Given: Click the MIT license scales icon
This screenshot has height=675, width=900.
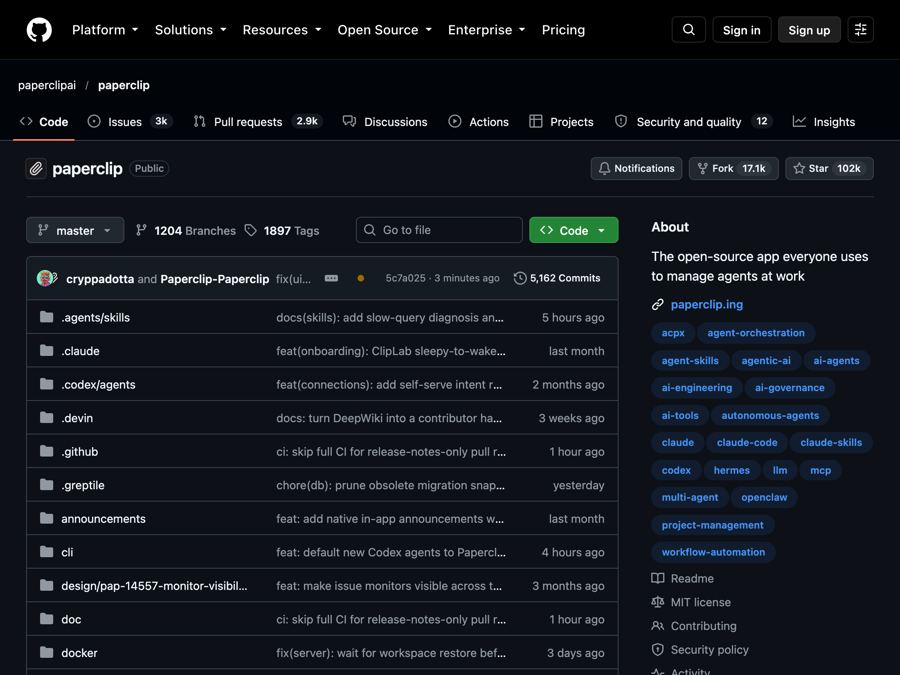Looking at the screenshot, I should (658, 602).
